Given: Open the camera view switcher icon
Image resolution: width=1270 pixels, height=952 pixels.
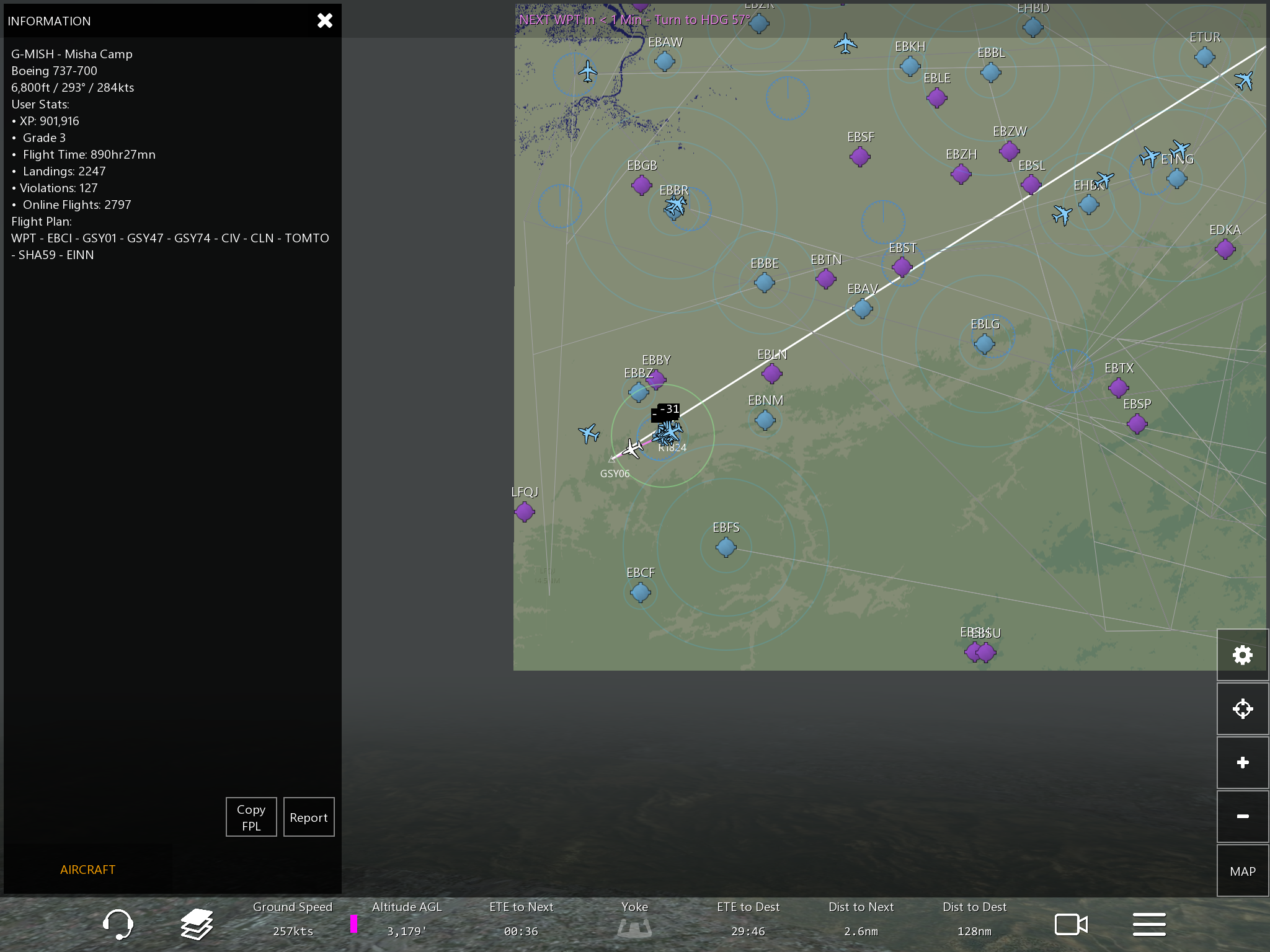Looking at the screenshot, I should pos(1071,924).
